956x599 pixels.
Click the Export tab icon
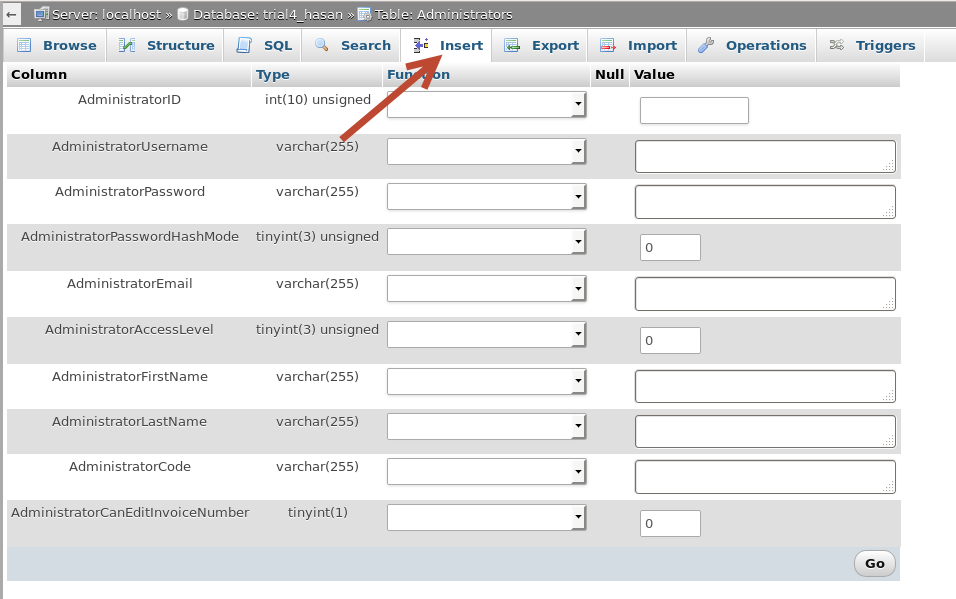(512, 46)
